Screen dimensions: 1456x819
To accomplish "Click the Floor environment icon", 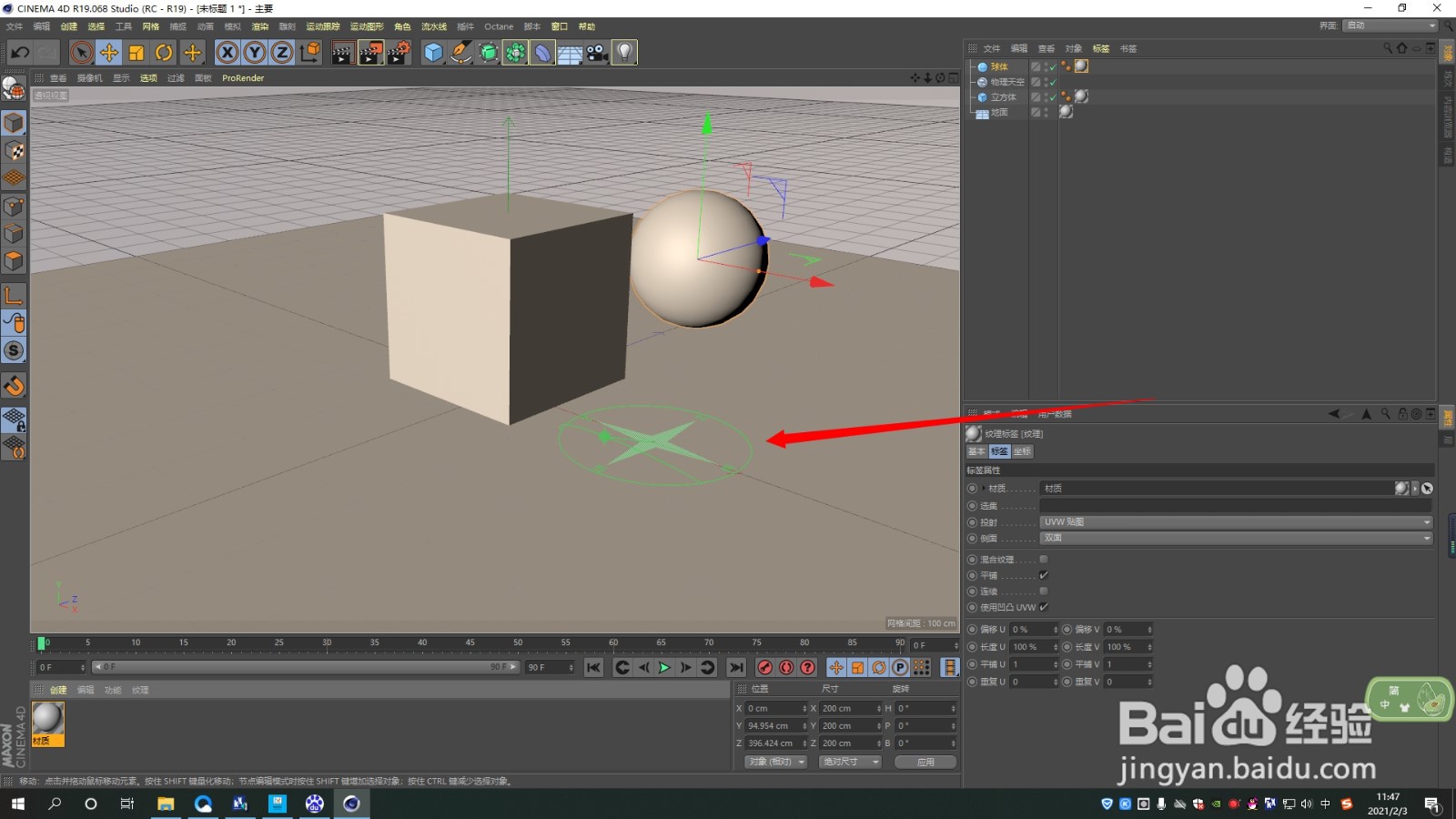I will (570, 53).
